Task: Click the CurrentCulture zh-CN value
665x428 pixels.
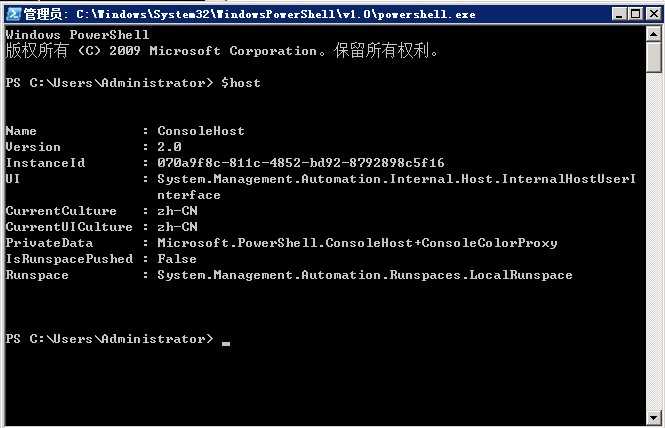Action: (x=177, y=211)
